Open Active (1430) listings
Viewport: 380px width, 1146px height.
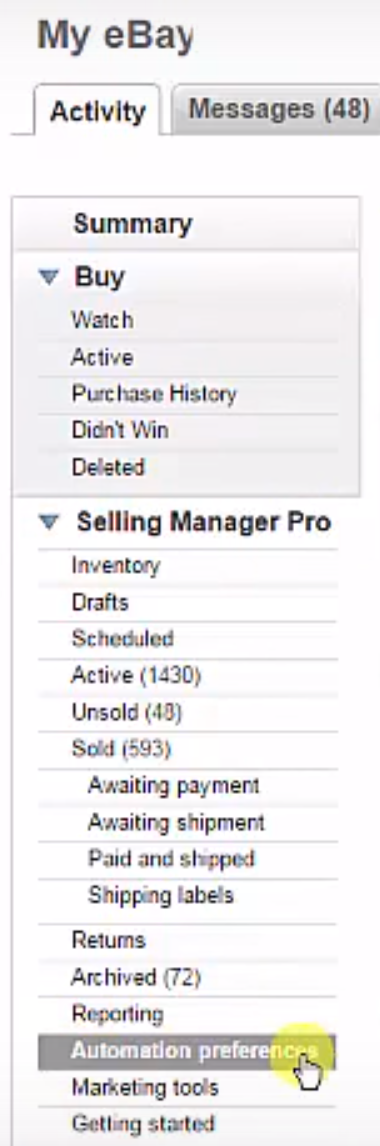point(135,675)
